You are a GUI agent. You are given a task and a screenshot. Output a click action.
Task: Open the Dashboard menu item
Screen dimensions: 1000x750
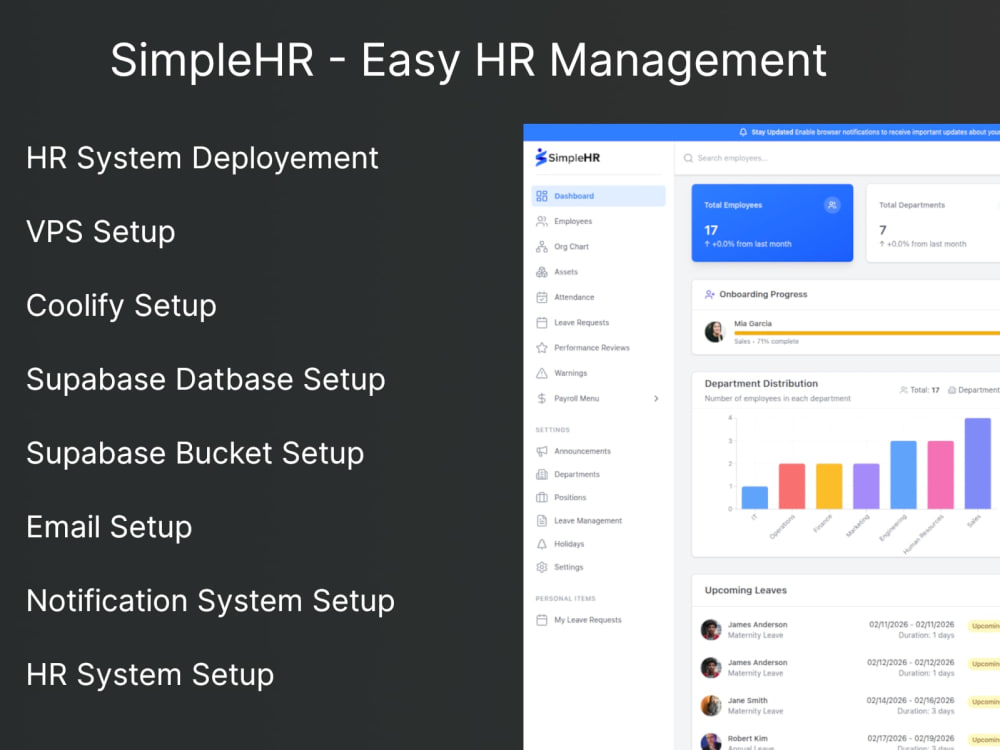tap(598, 196)
